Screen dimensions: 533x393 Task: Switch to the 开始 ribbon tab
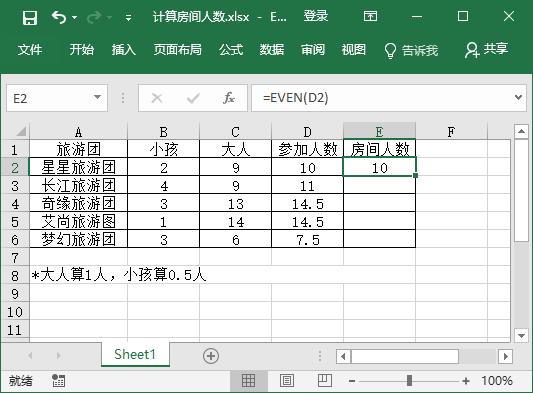(82, 50)
